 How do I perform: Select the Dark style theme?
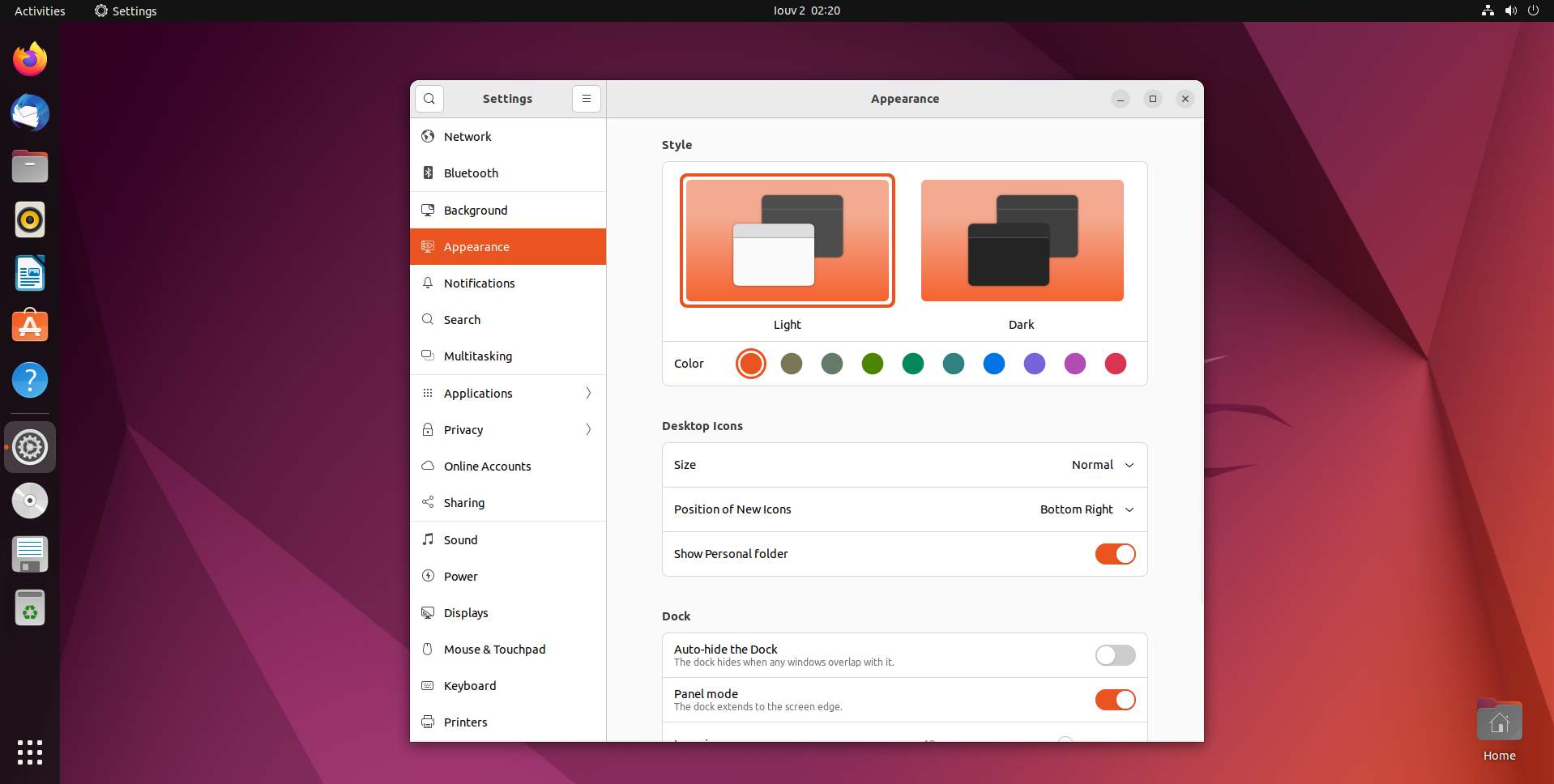coord(1021,240)
